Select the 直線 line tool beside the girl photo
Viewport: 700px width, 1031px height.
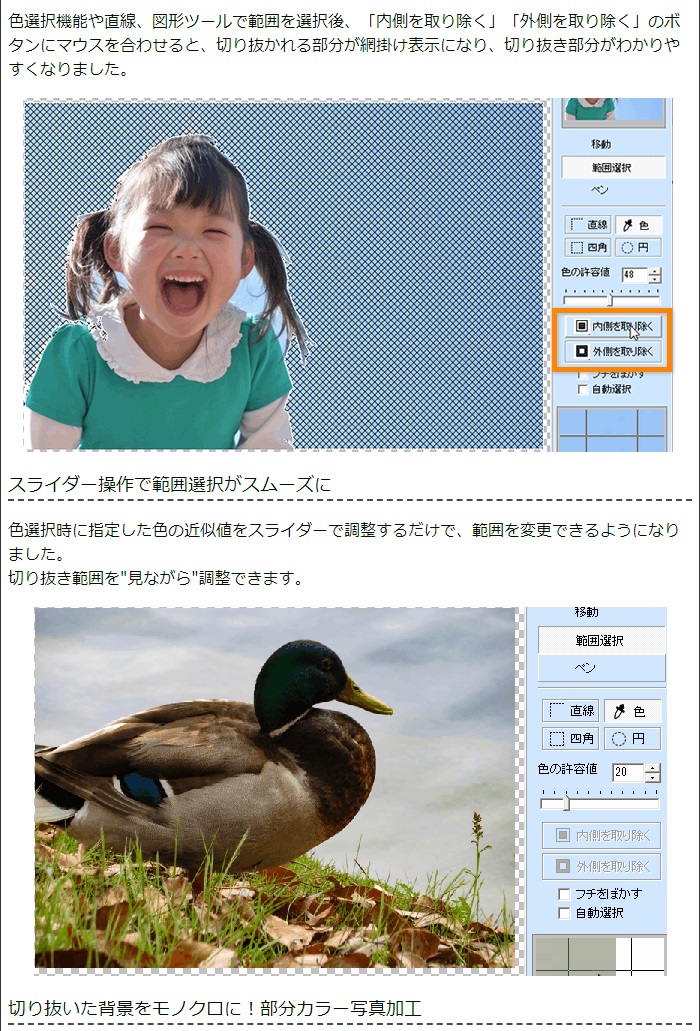point(588,225)
